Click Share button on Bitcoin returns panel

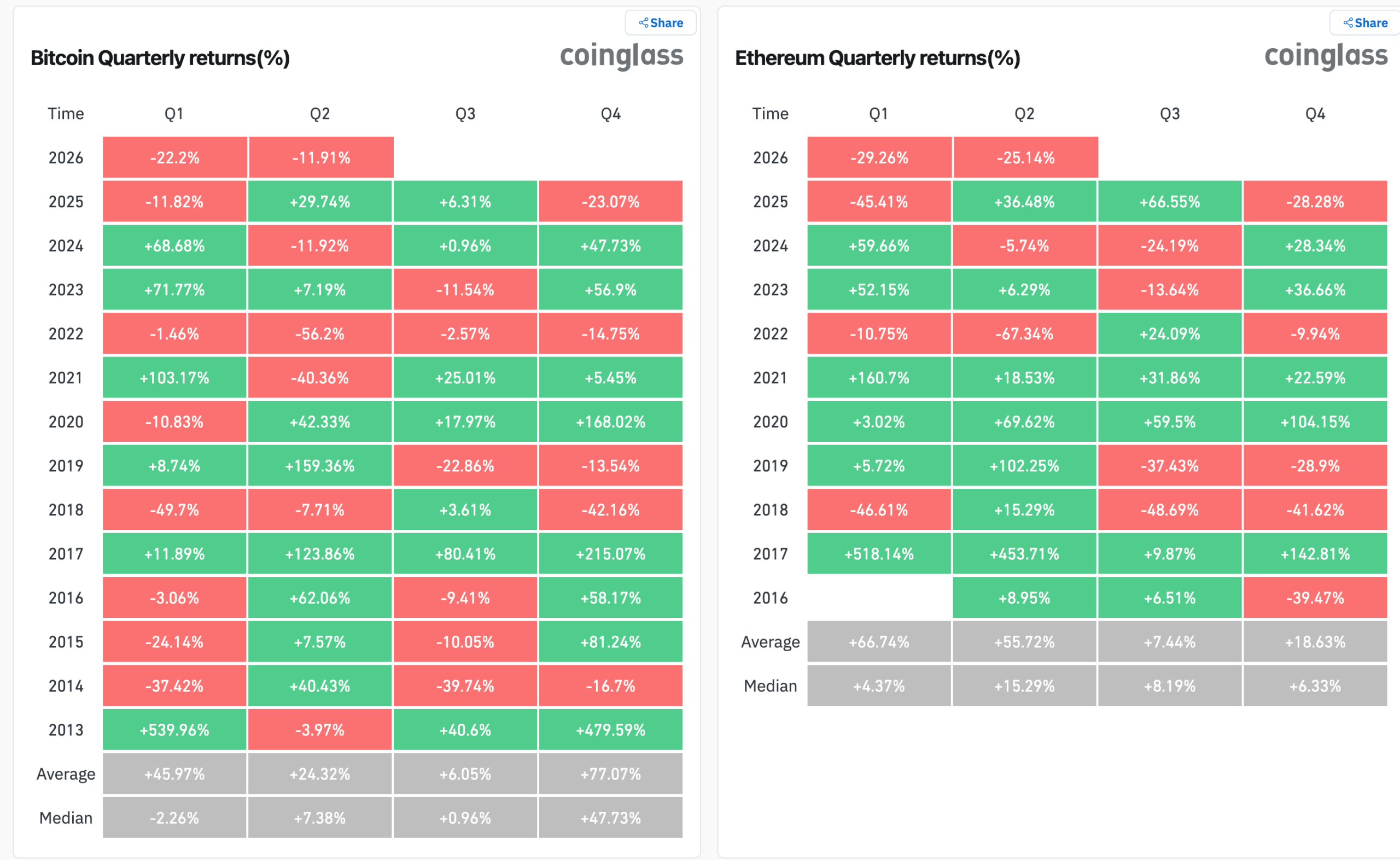pyautogui.click(x=661, y=23)
